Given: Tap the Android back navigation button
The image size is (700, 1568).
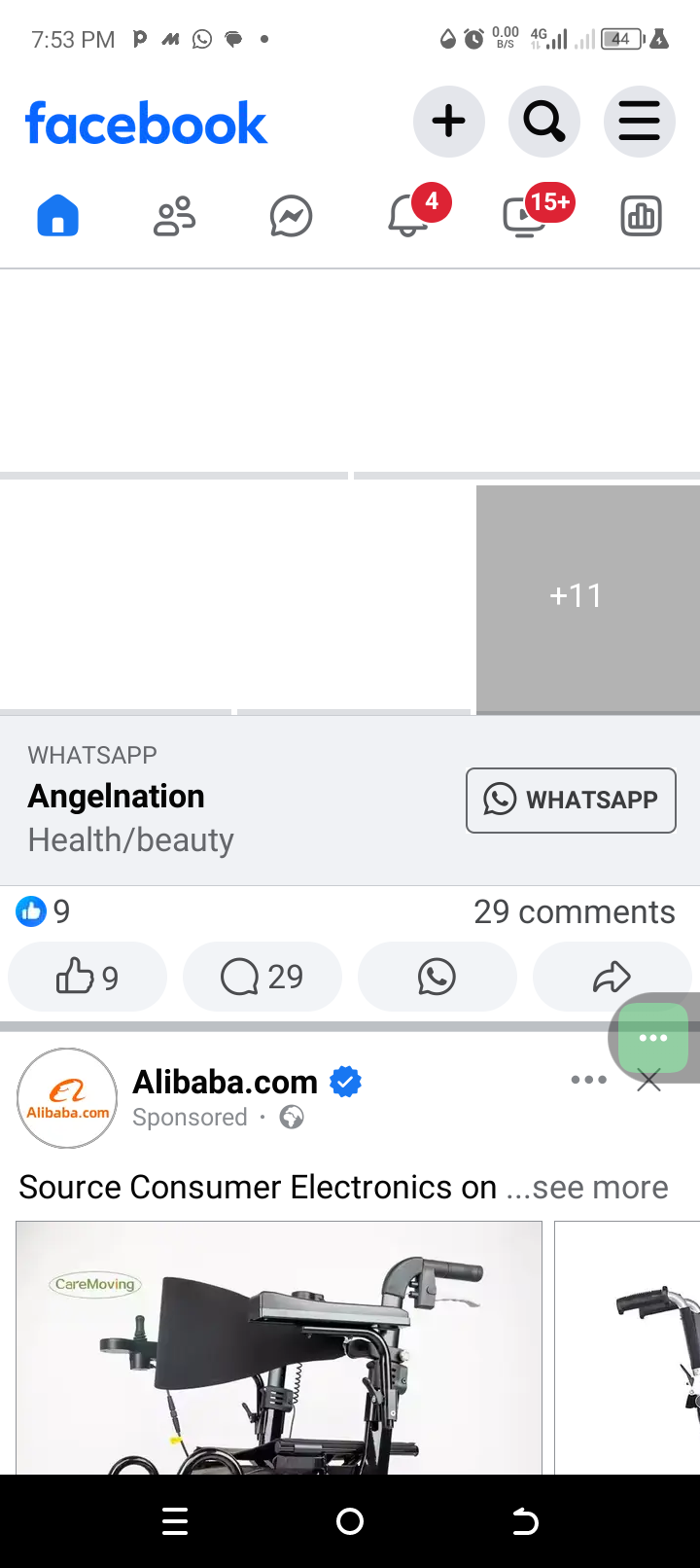Looking at the screenshot, I should 525,1521.
